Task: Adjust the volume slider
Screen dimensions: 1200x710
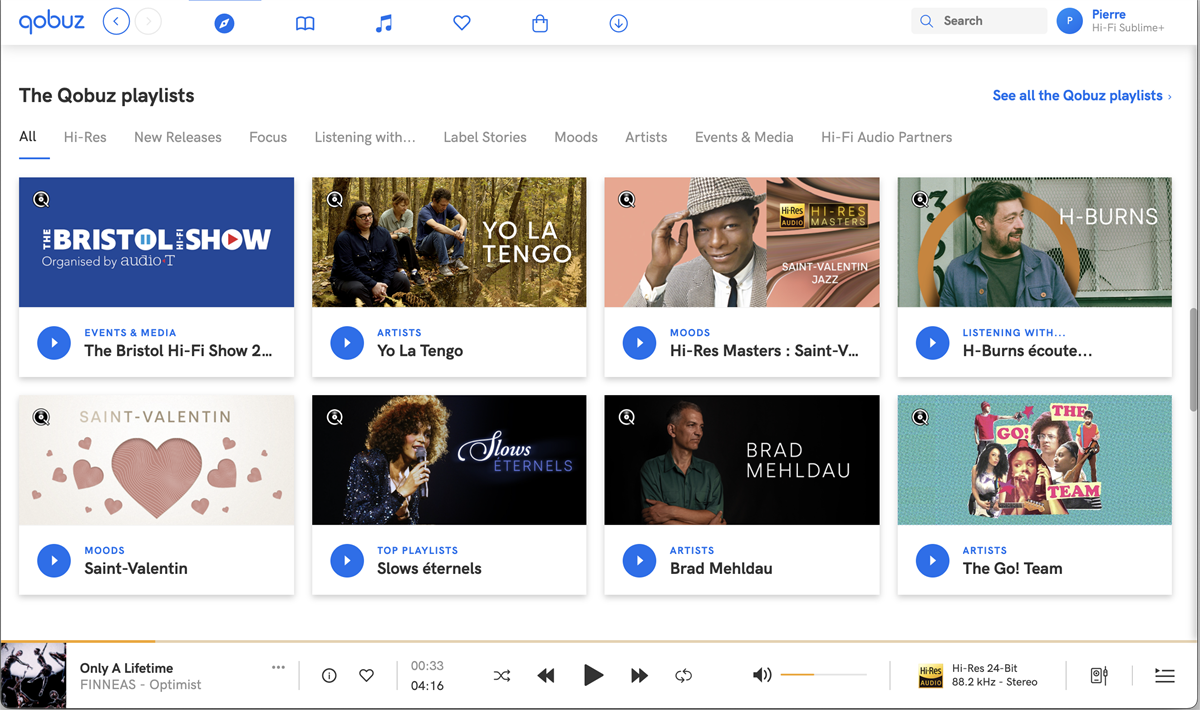Action: [823, 675]
